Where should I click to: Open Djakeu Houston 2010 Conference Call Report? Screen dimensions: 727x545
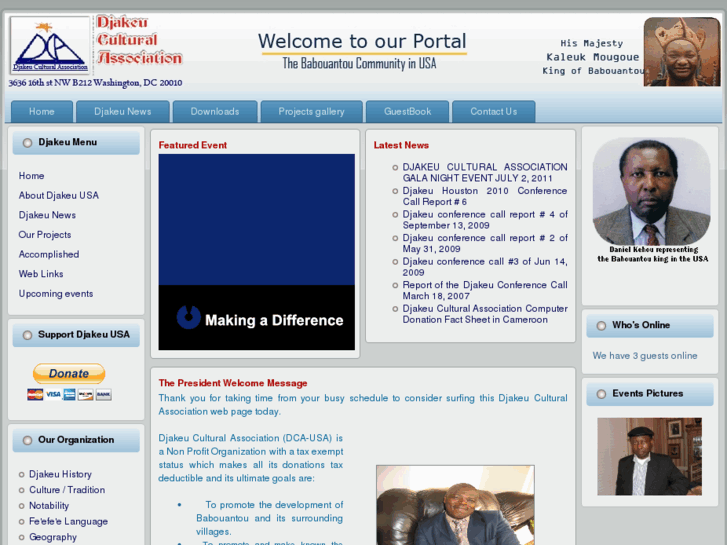click(x=485, y=196)
